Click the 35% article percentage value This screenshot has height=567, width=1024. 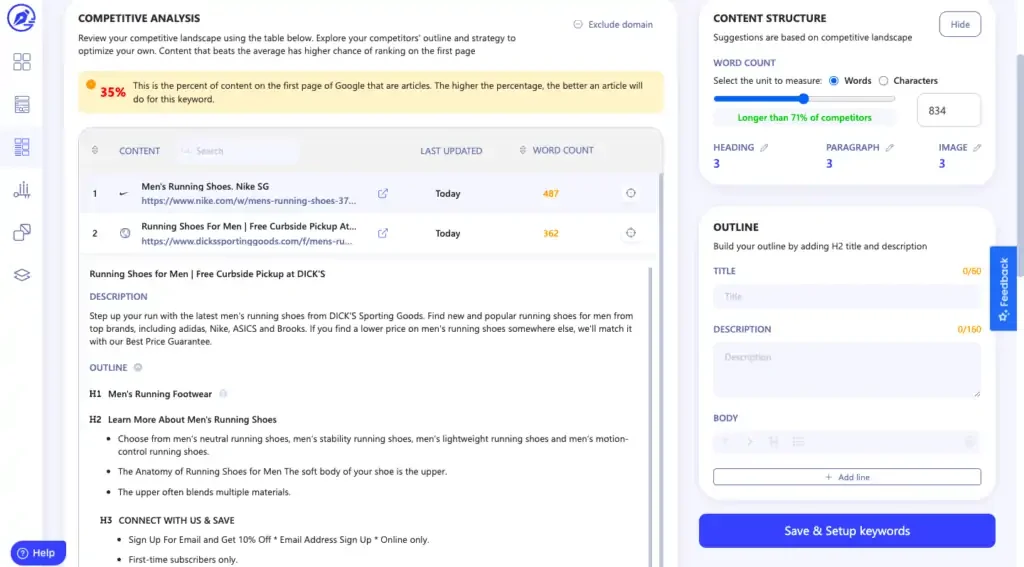click(x=112, y=92)
